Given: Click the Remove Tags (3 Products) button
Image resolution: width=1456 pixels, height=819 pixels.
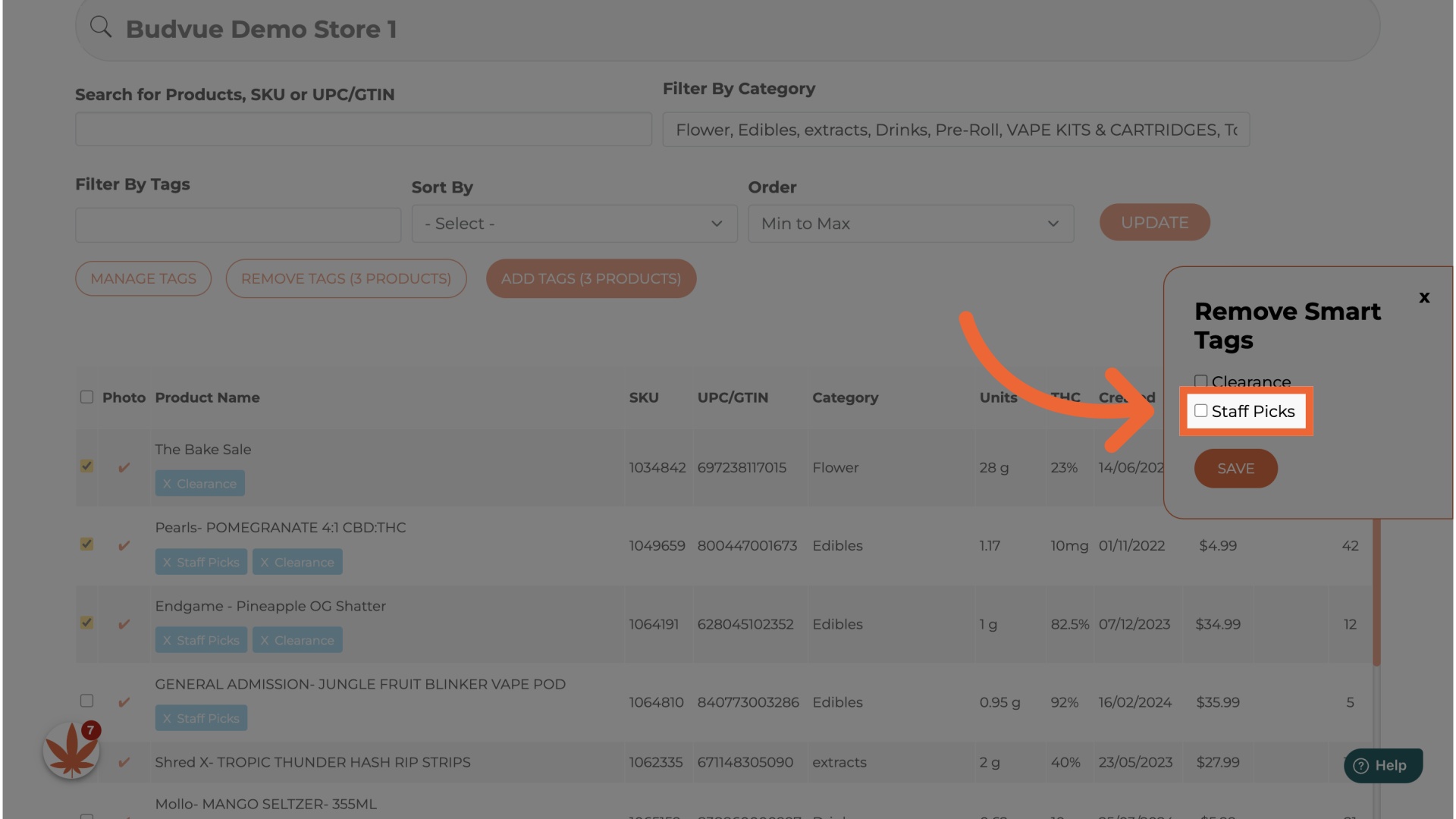Looking at the screenshot, I should [x=346, y=278].
